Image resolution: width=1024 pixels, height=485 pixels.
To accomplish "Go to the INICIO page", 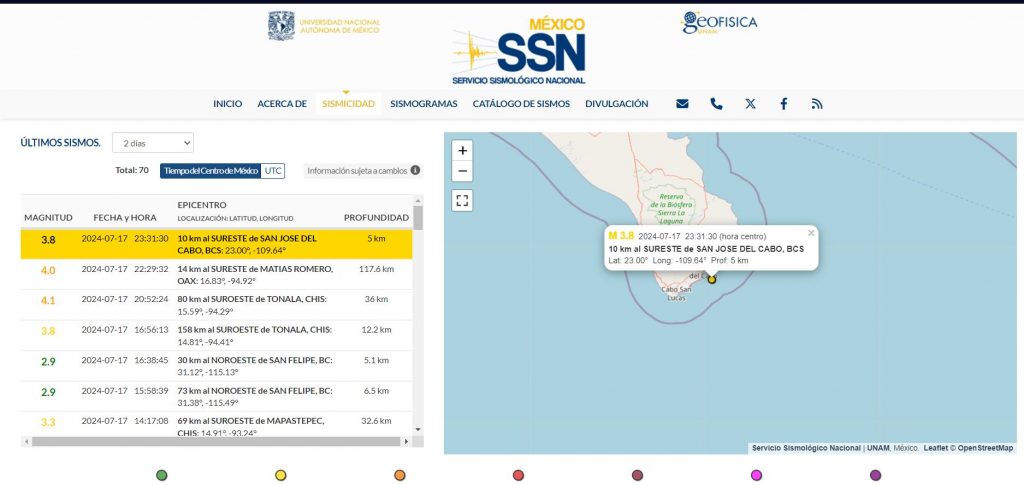I will tap(227, 104).
